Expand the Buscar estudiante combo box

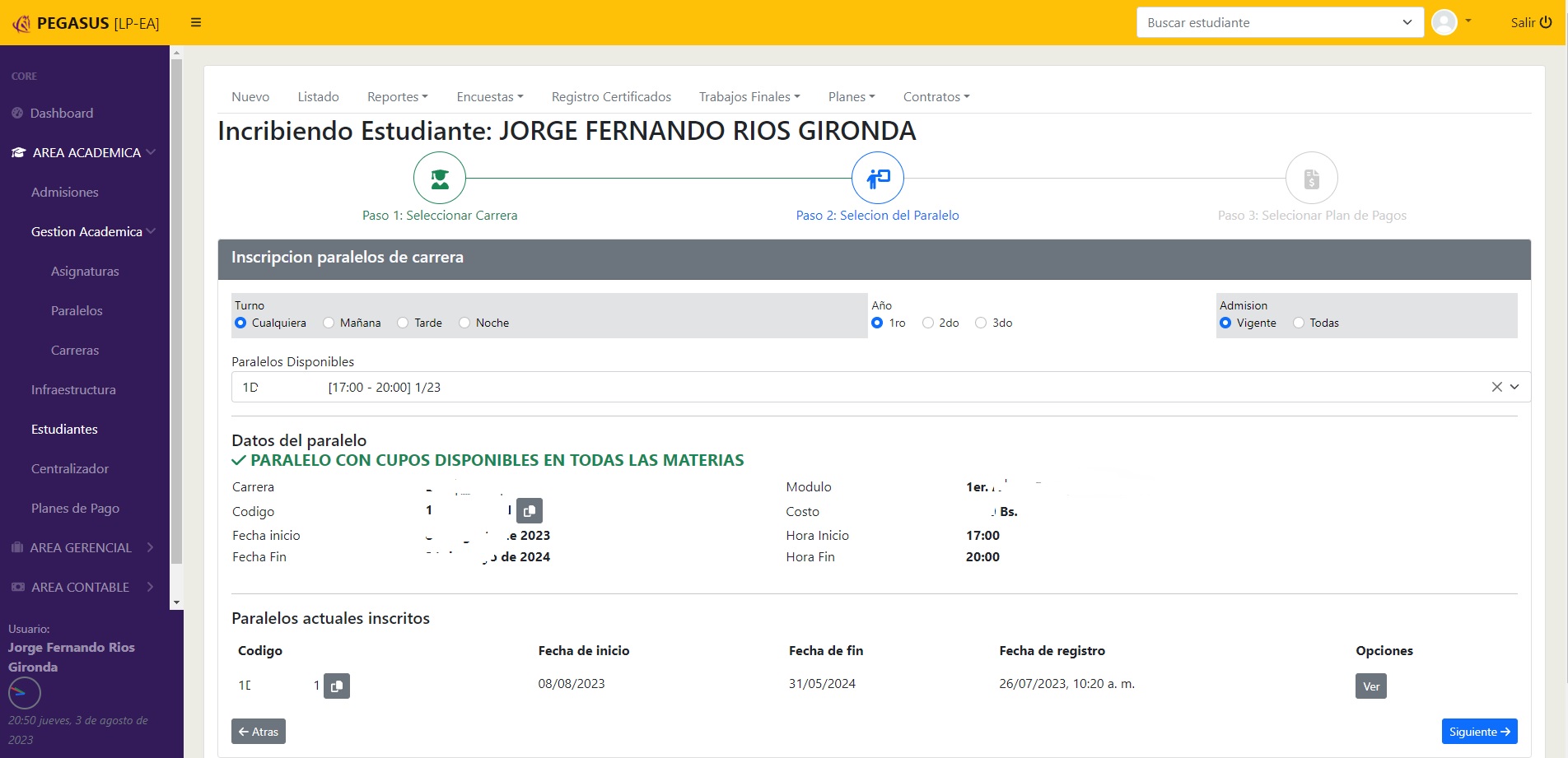click(1407, 22)
